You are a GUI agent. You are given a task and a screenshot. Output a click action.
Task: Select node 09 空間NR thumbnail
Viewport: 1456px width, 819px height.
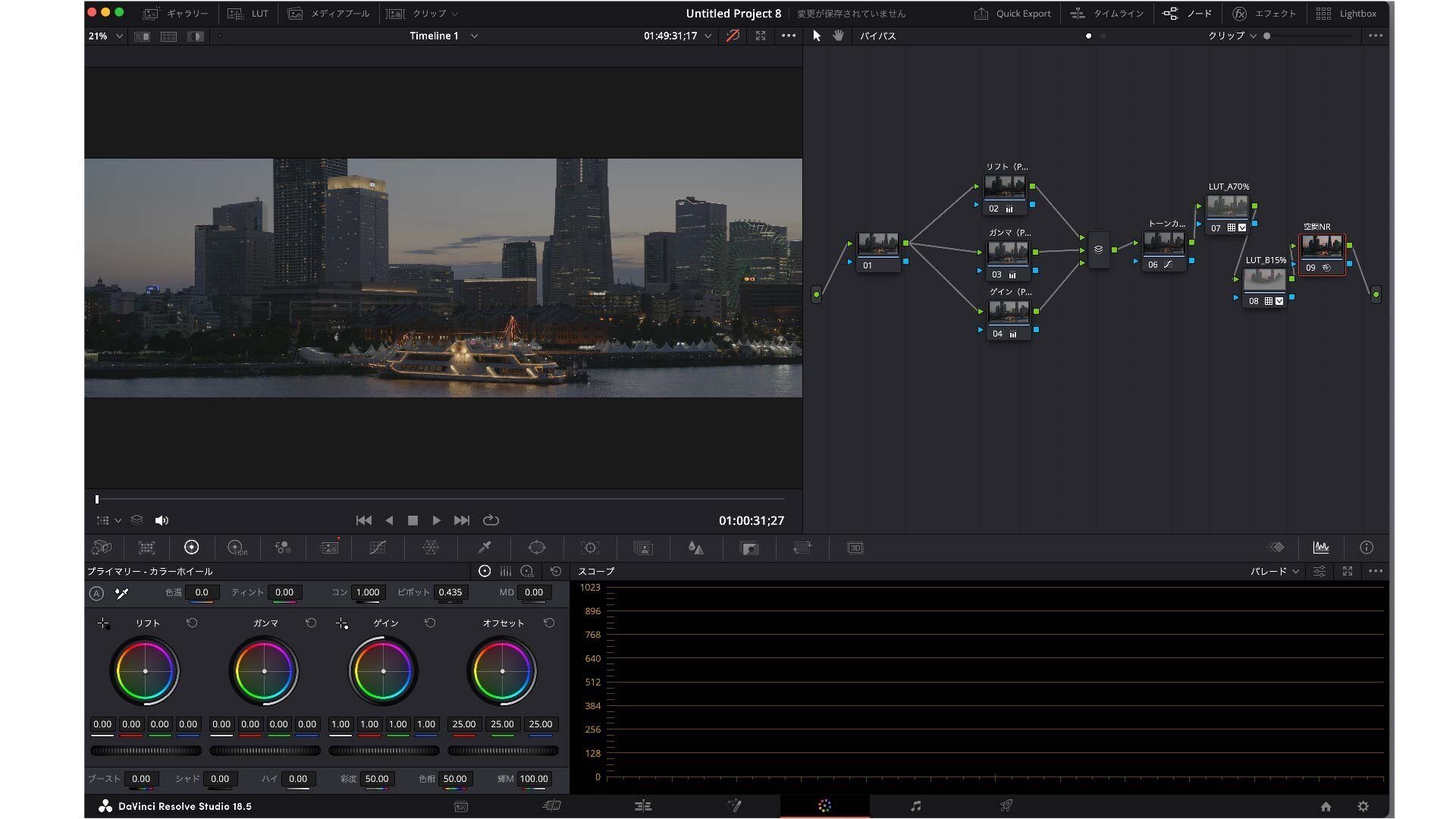[x=1322, y=246]
